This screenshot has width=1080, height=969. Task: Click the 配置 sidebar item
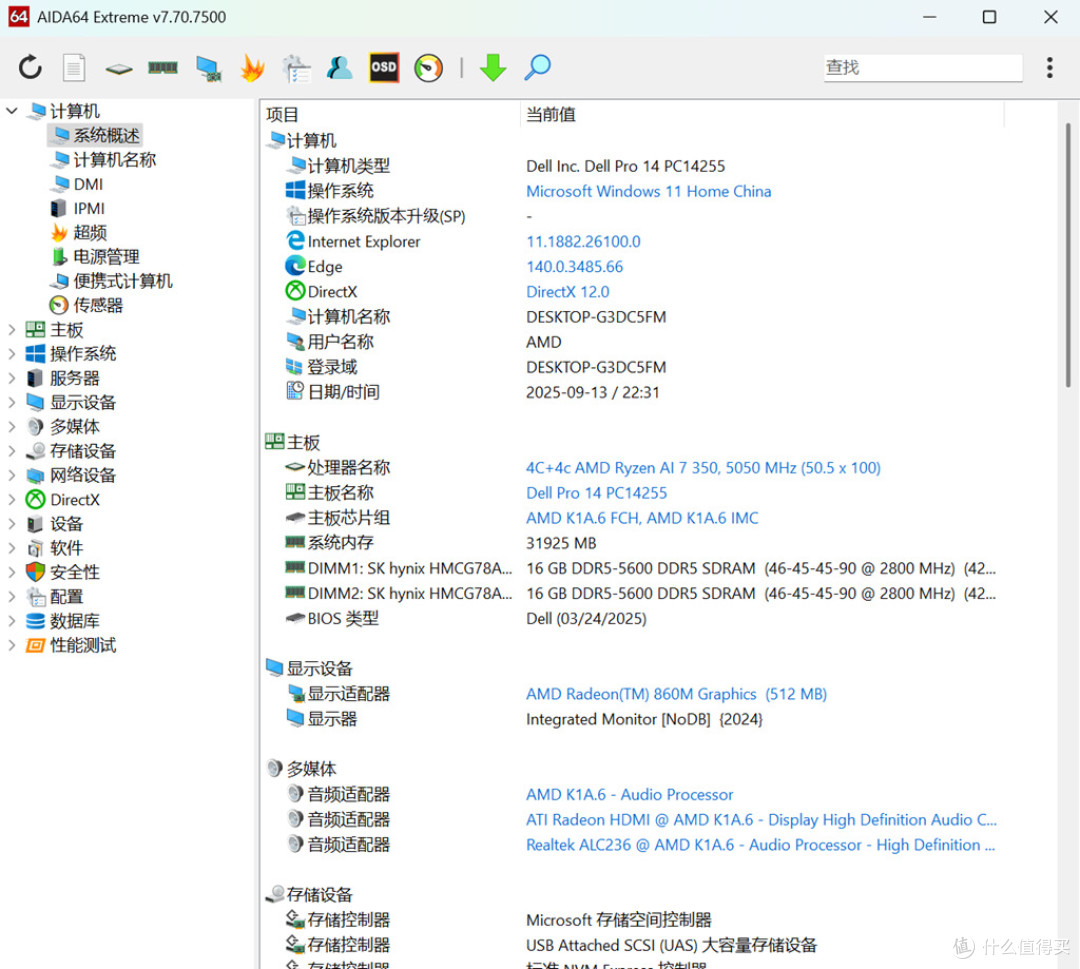54,596
